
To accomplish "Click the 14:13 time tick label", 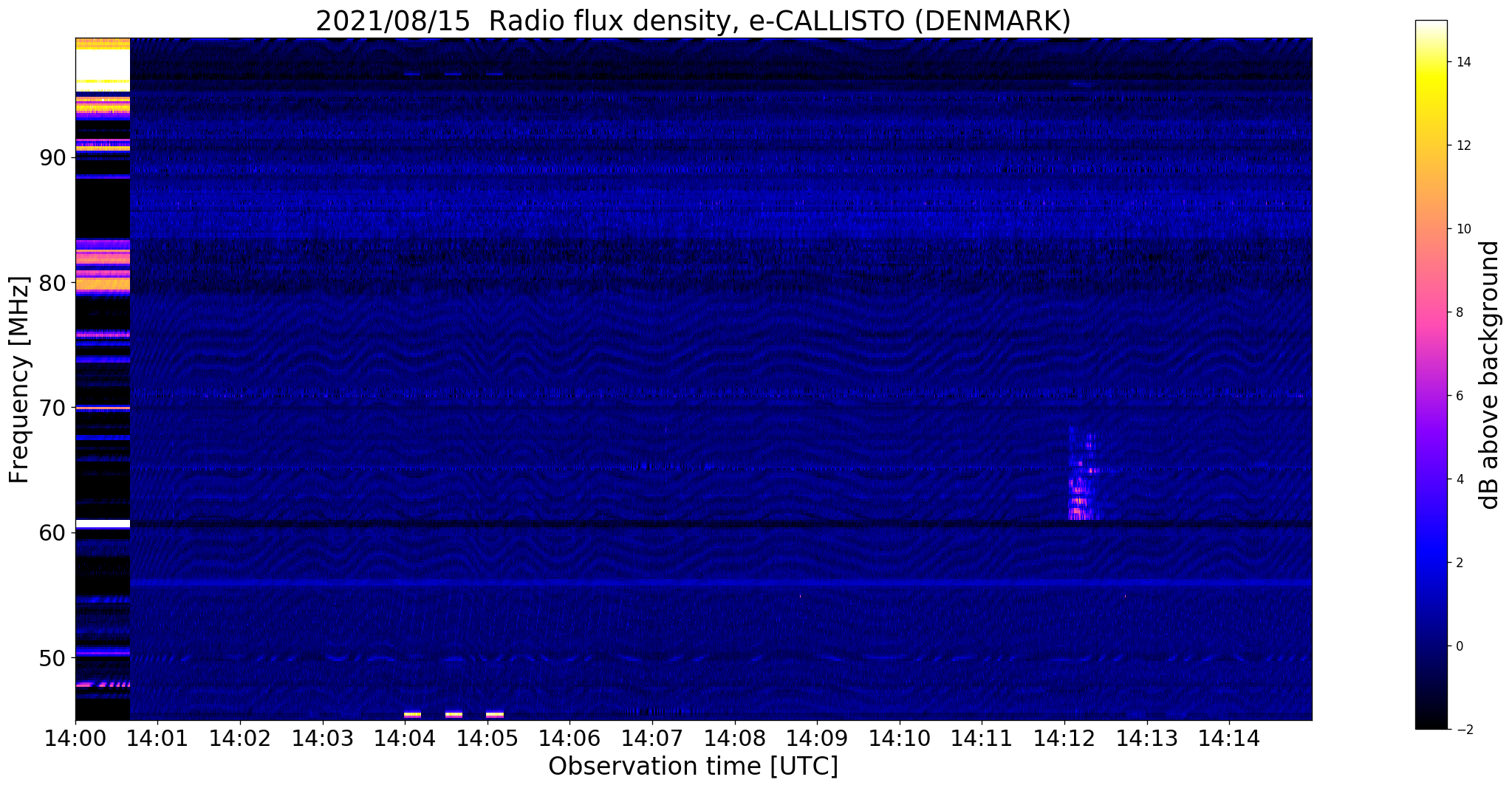I will 1147,738.
